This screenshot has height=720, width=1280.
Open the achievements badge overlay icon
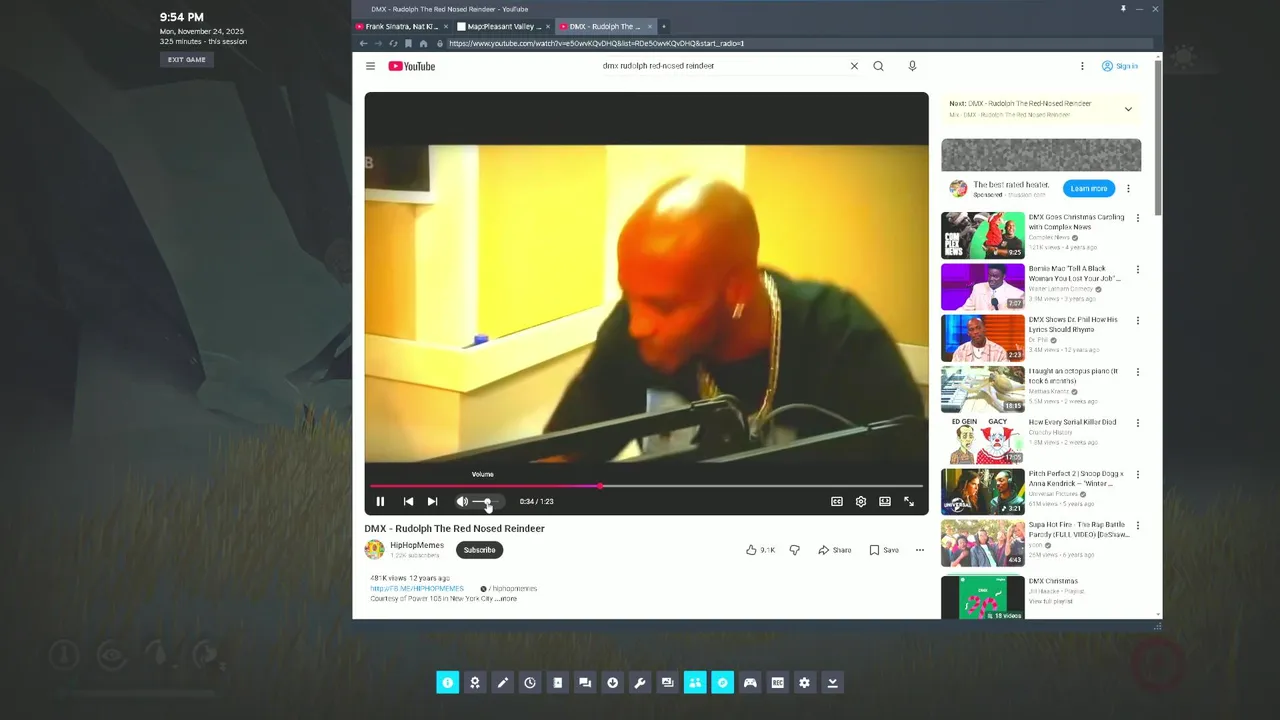pyautogui.click(x=475, y=683)
